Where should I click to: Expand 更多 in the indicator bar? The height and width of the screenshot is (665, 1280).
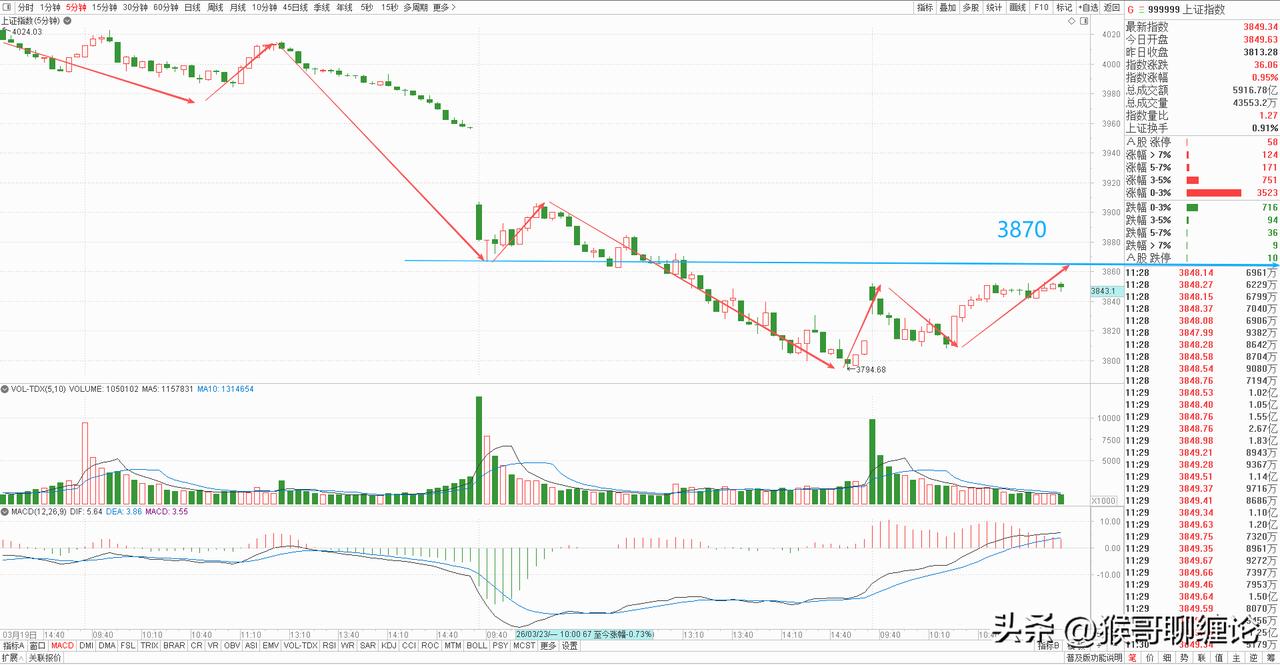coord(548,645)
